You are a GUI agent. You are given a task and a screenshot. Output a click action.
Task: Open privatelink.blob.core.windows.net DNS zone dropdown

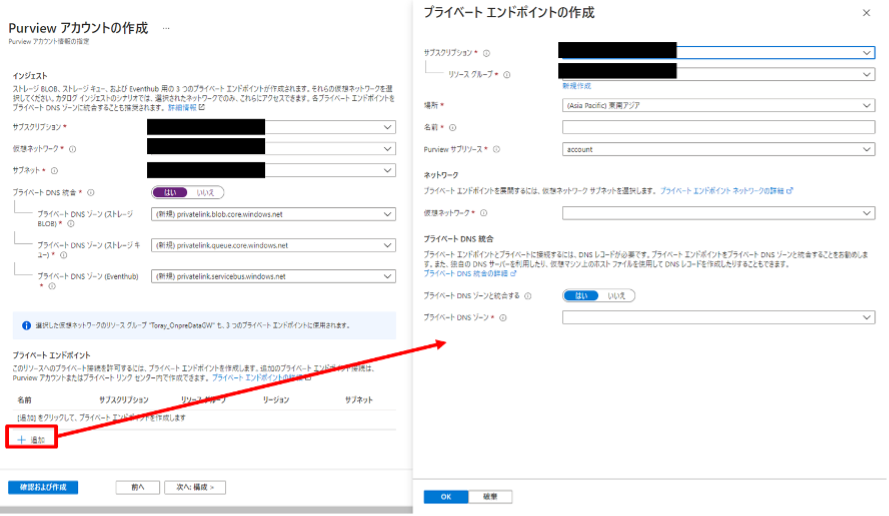click(x=273, y=214)
